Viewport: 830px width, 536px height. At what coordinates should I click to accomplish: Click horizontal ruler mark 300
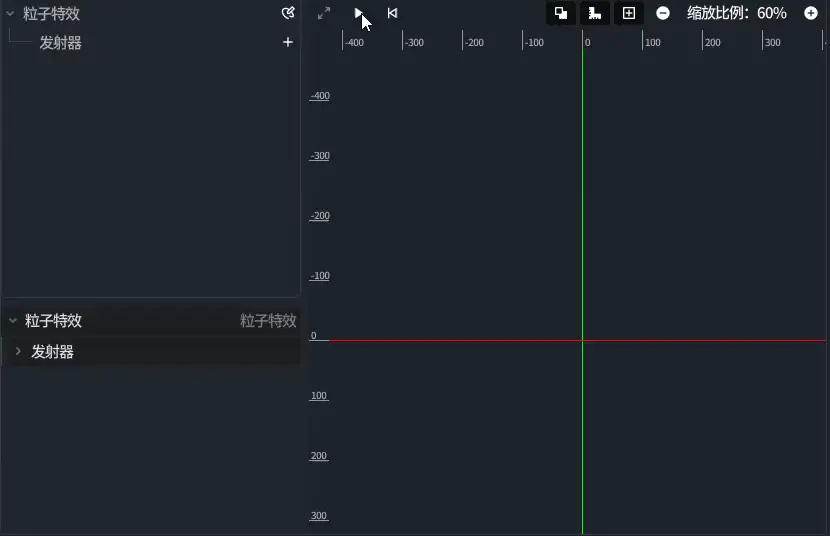[x=772, y=42]
